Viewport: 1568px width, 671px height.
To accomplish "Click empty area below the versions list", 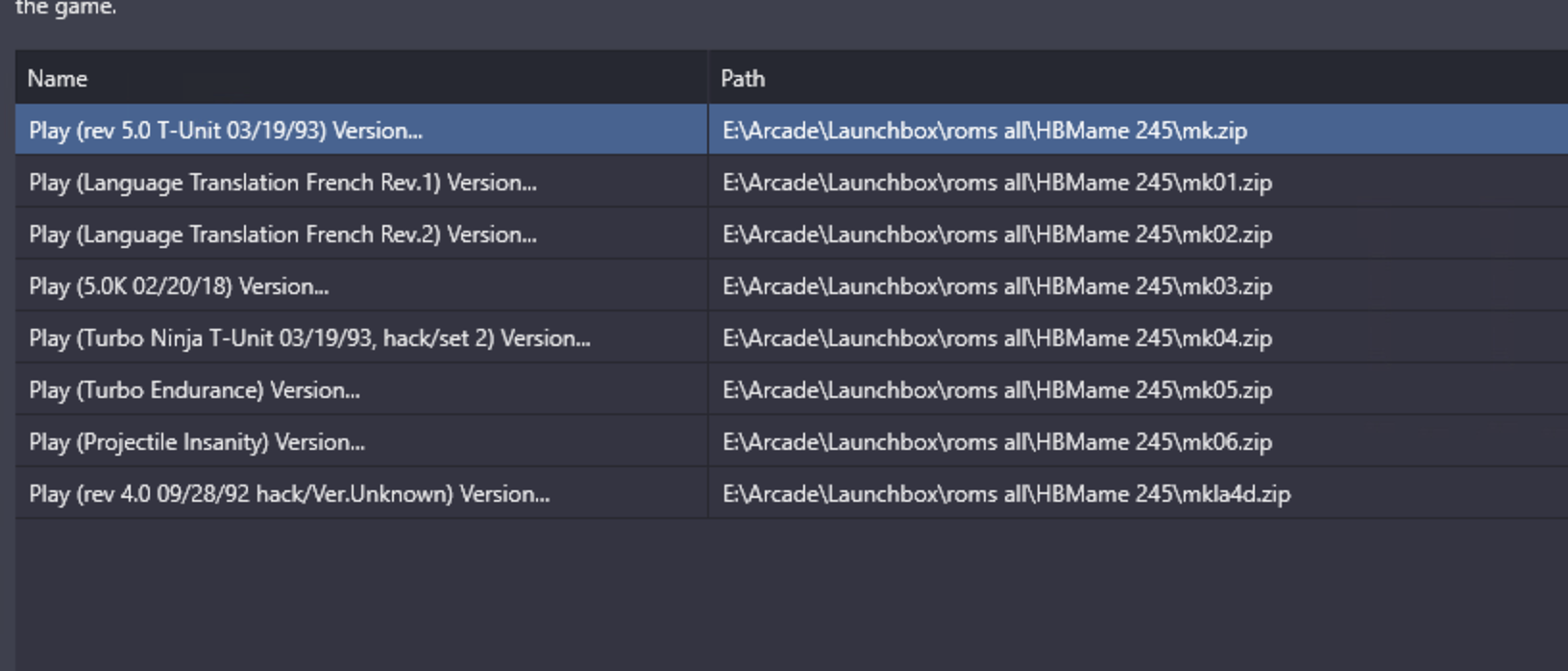I will (769, 596).
